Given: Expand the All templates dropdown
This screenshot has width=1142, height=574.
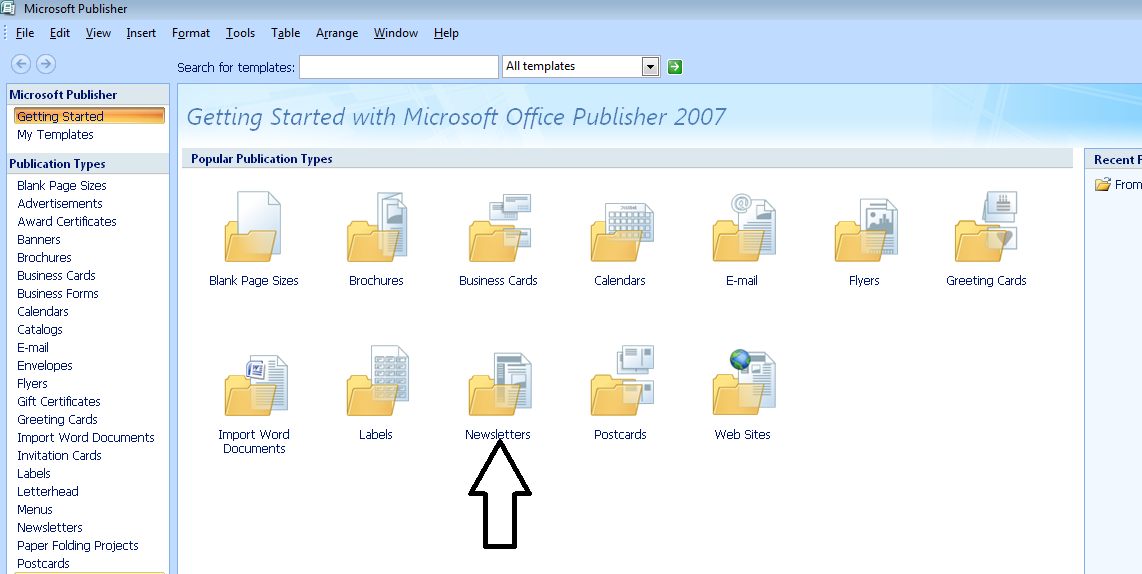Looking at the screenshot, I should point(650,67).
